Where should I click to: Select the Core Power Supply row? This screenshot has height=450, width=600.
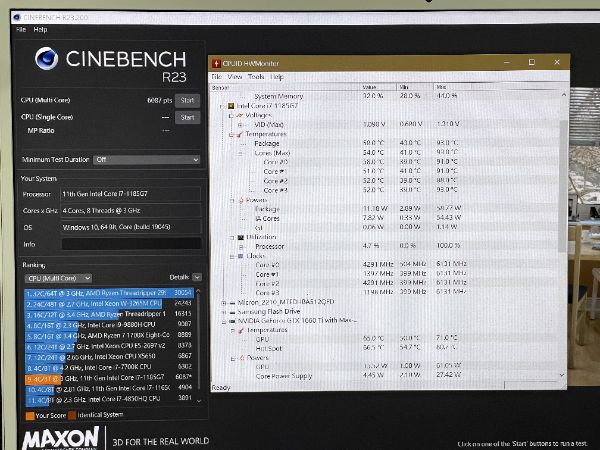386,376
